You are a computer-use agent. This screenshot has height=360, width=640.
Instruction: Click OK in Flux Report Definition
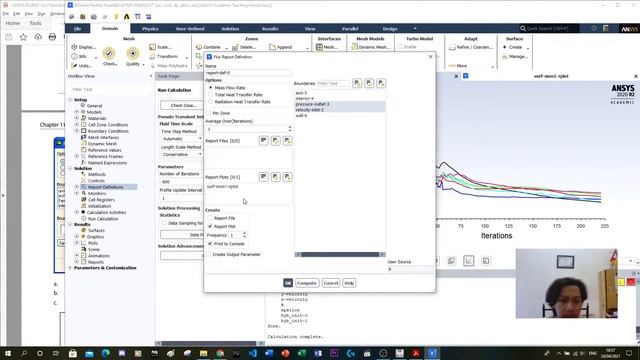click(x=288, y=283)
